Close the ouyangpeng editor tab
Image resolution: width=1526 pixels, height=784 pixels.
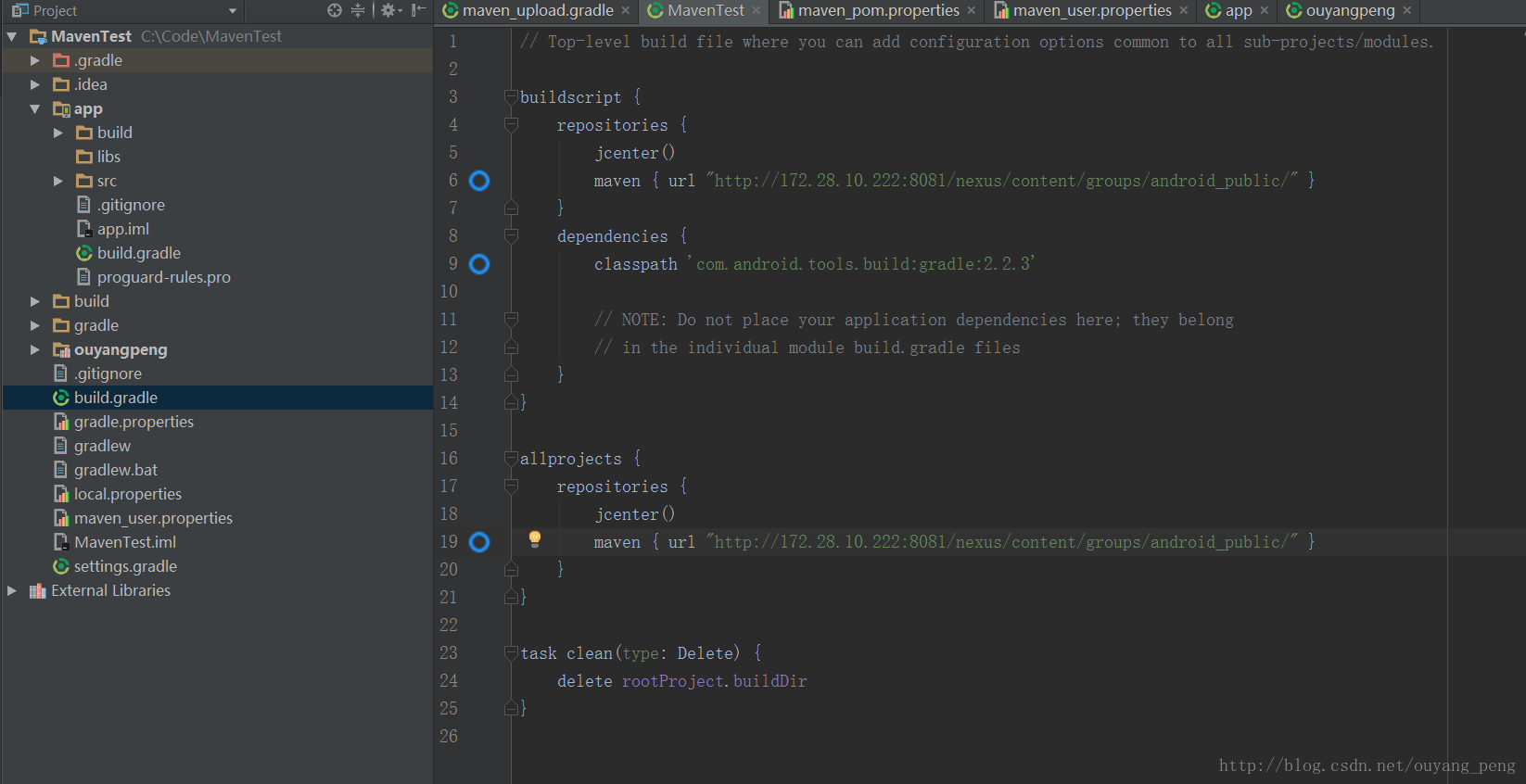1407,10
